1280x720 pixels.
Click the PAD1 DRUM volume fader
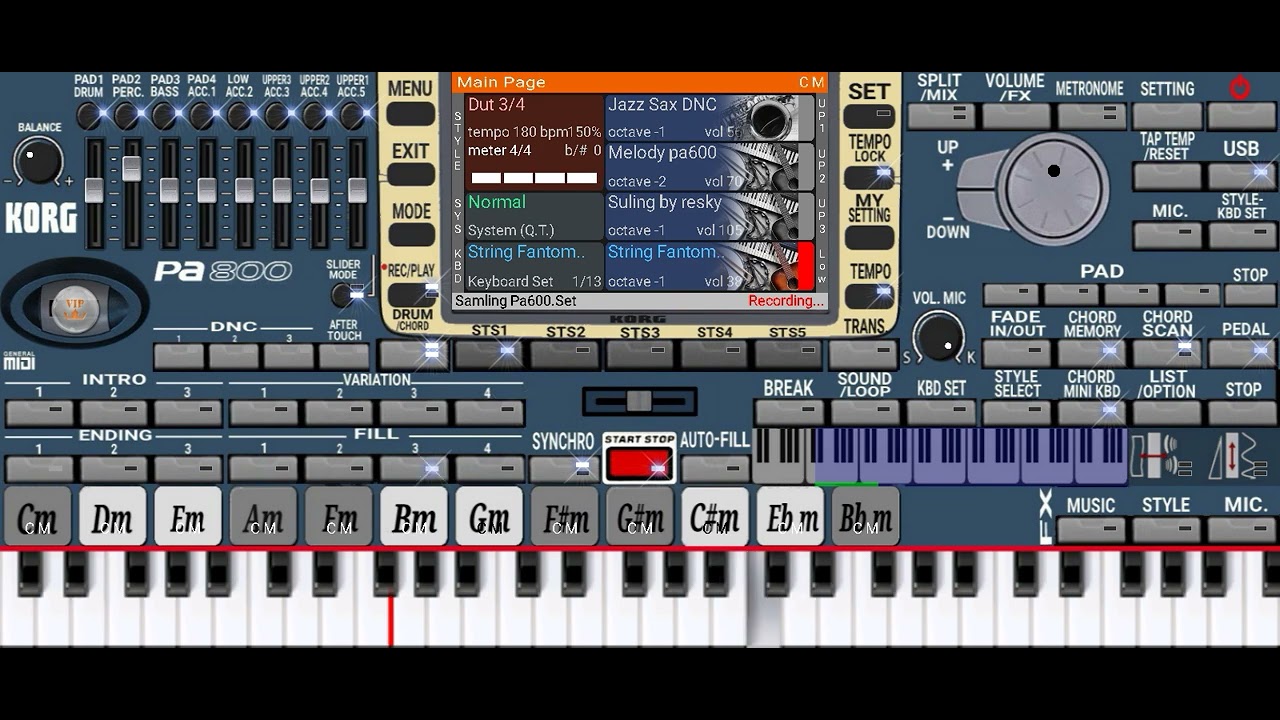(94, 190)
